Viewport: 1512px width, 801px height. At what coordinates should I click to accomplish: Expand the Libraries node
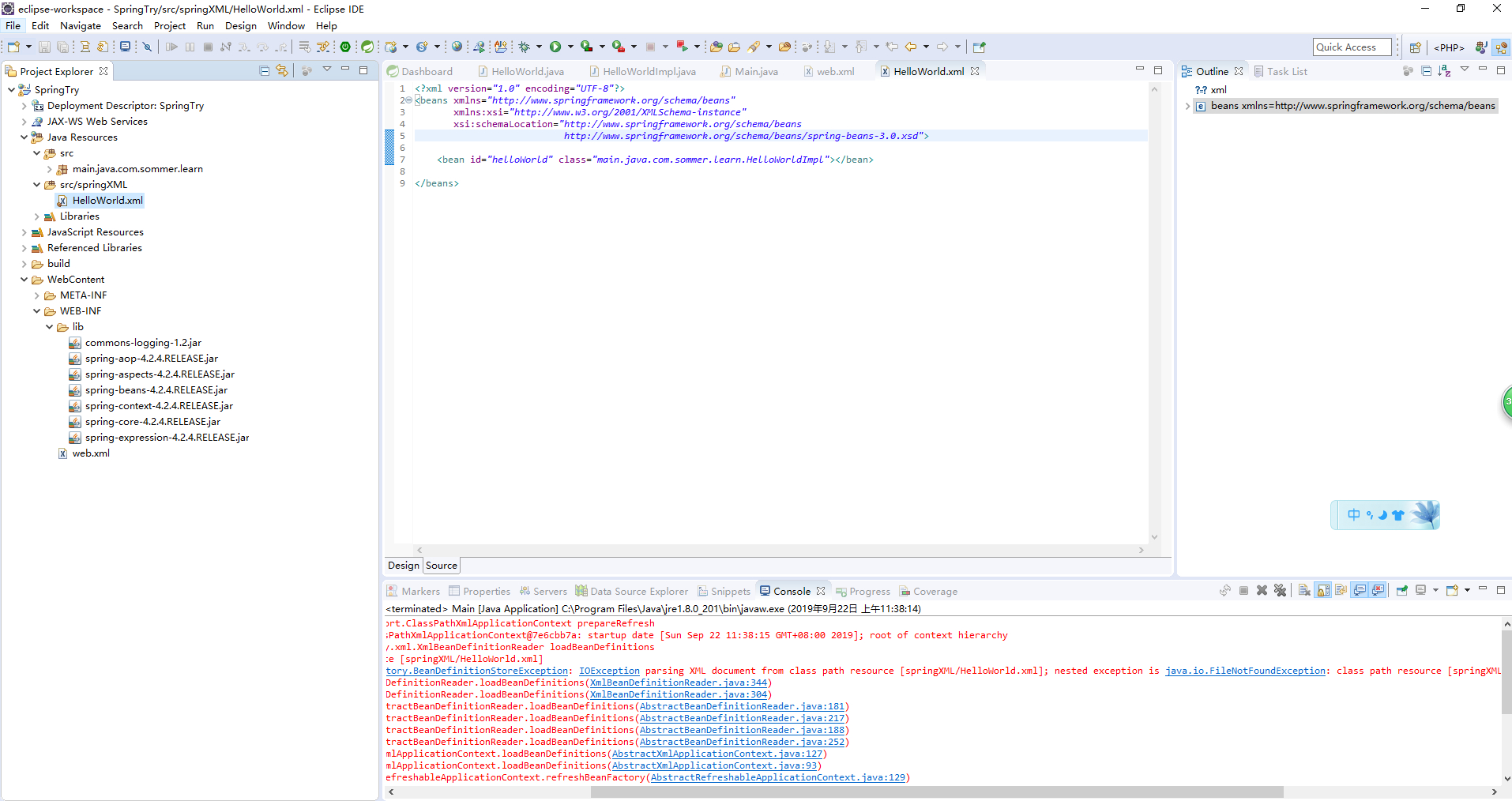click(36, 216)
